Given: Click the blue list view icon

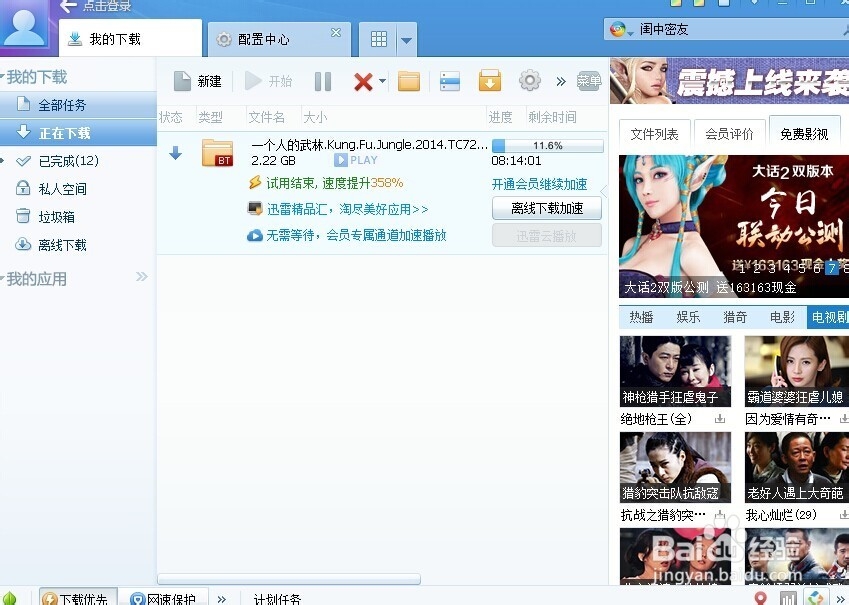Looking at the screenshot, I should point(449,82).
